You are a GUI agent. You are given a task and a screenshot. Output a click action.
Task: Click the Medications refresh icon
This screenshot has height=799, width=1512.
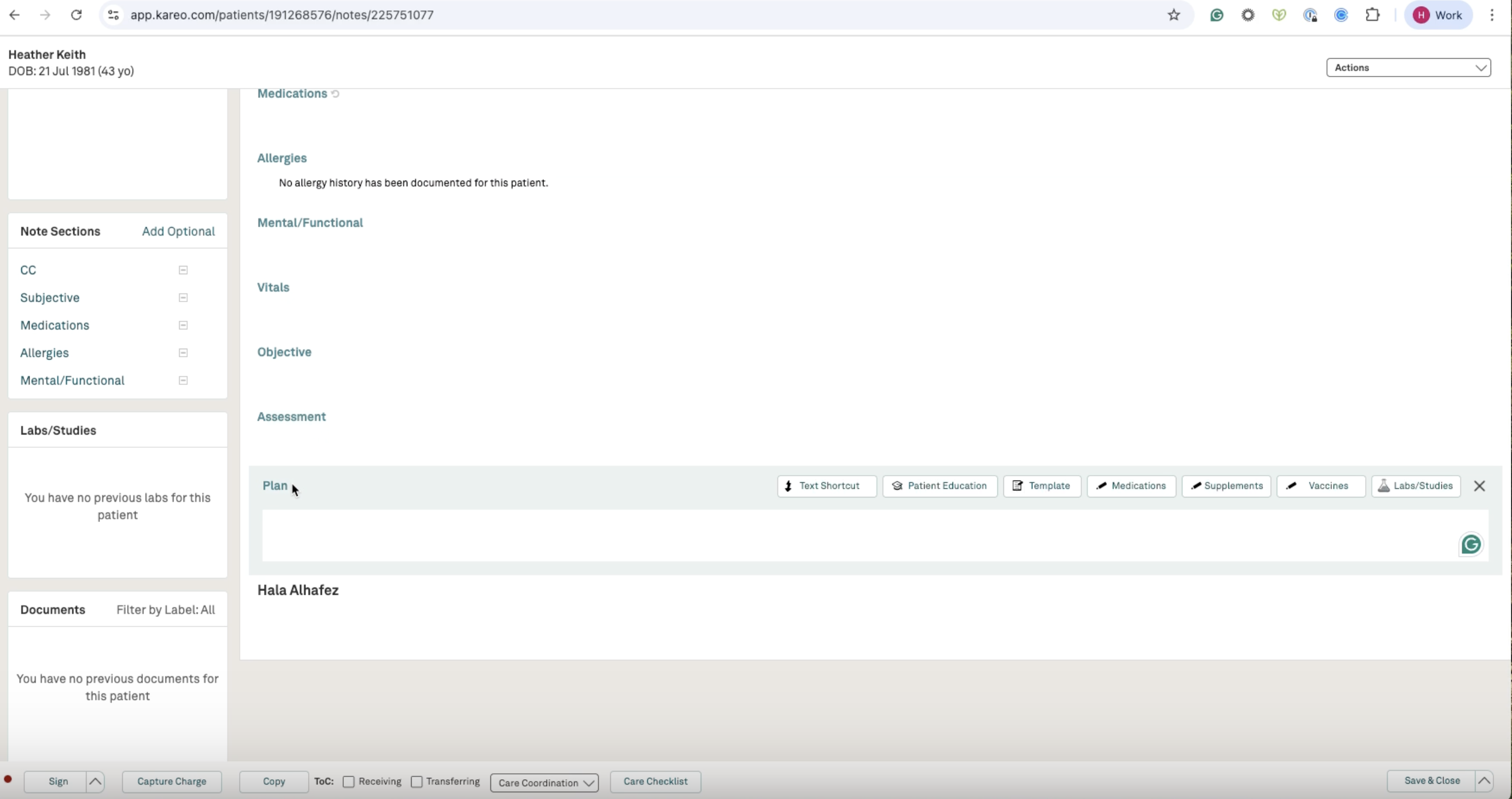coord(335,94)
